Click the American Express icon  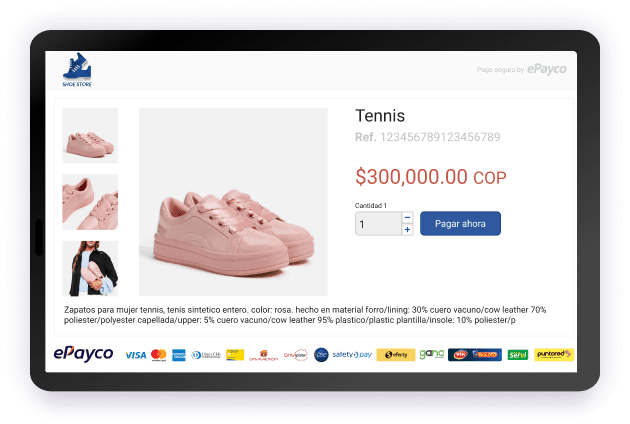[x=179, y=355]
